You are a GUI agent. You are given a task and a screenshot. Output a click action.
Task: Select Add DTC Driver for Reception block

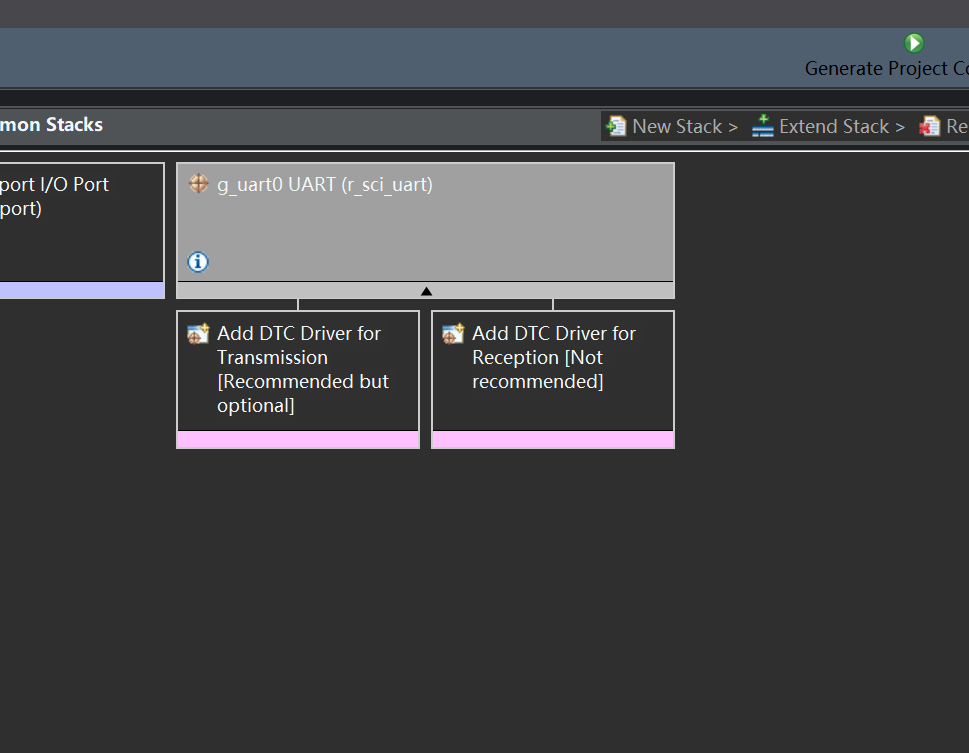[552, 371]
